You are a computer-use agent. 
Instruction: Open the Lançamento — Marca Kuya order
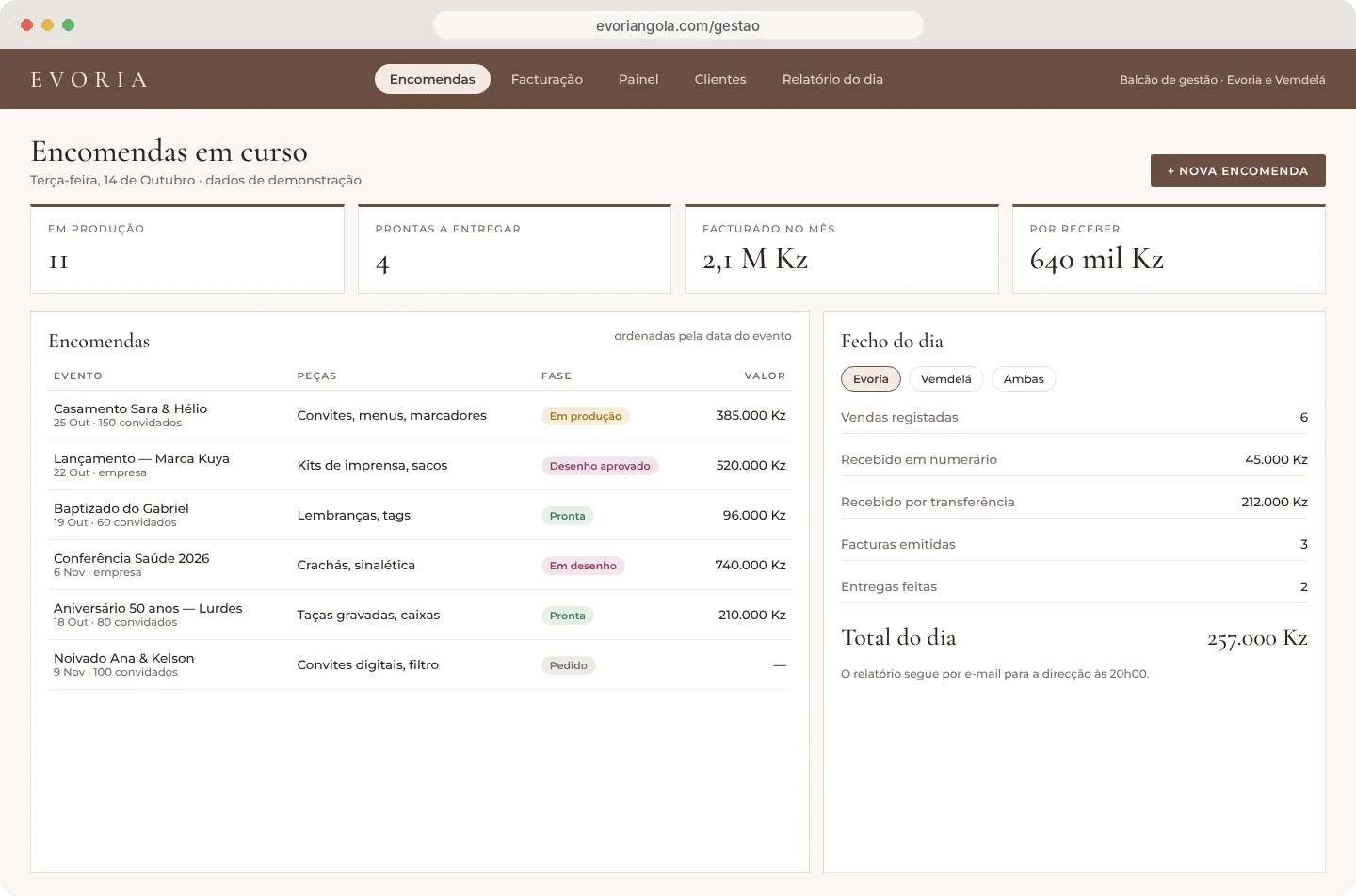coord(420,465)
